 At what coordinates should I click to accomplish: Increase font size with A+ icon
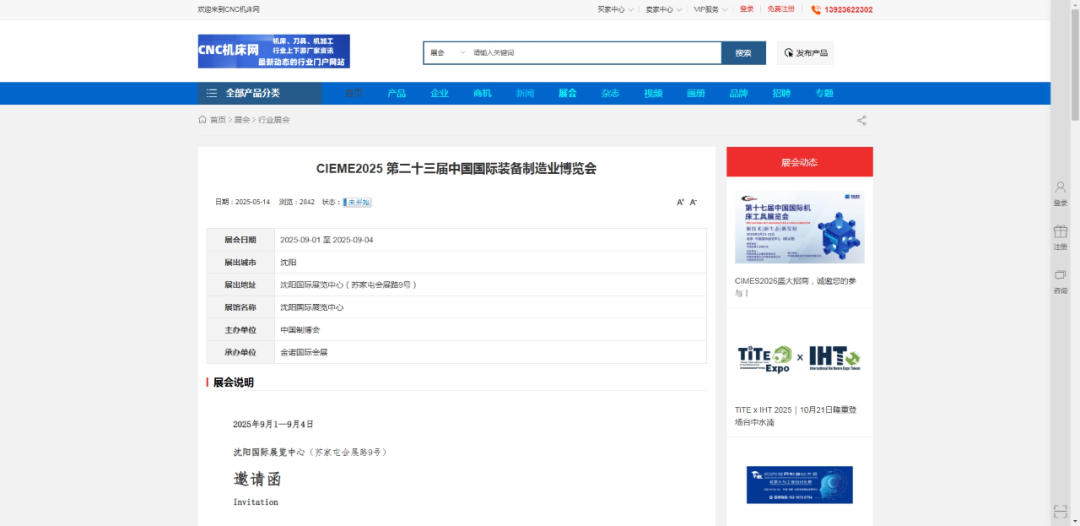tap(681, 202)
